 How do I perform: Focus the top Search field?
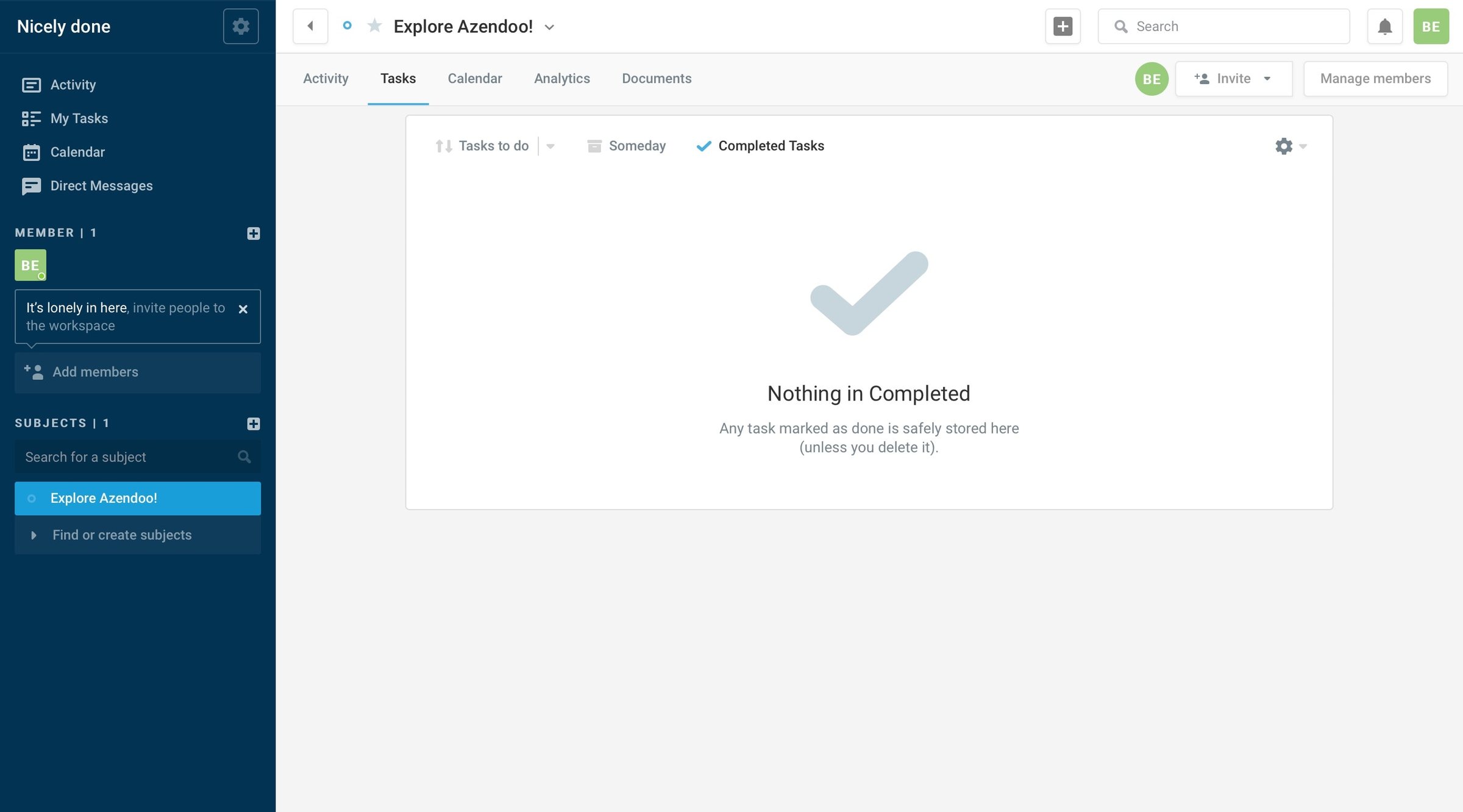[x=1223, y=26]
